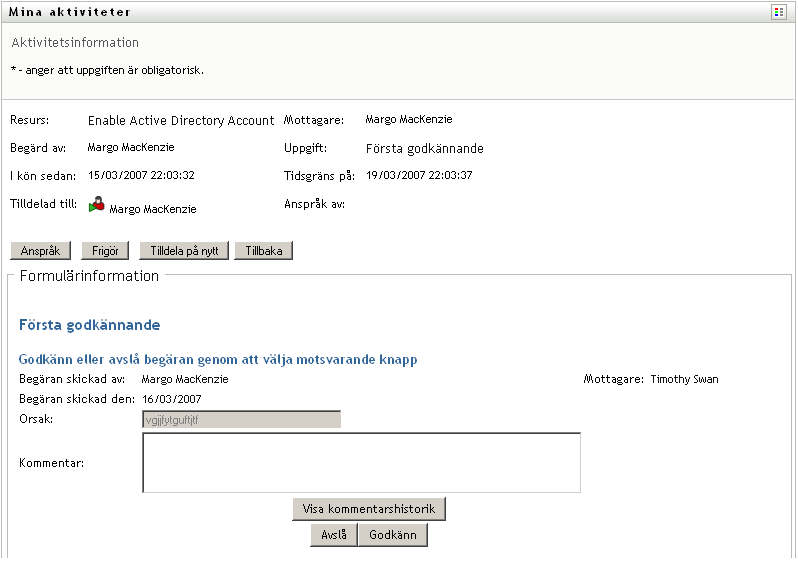Click the Mina aktiviteter title

70,12
